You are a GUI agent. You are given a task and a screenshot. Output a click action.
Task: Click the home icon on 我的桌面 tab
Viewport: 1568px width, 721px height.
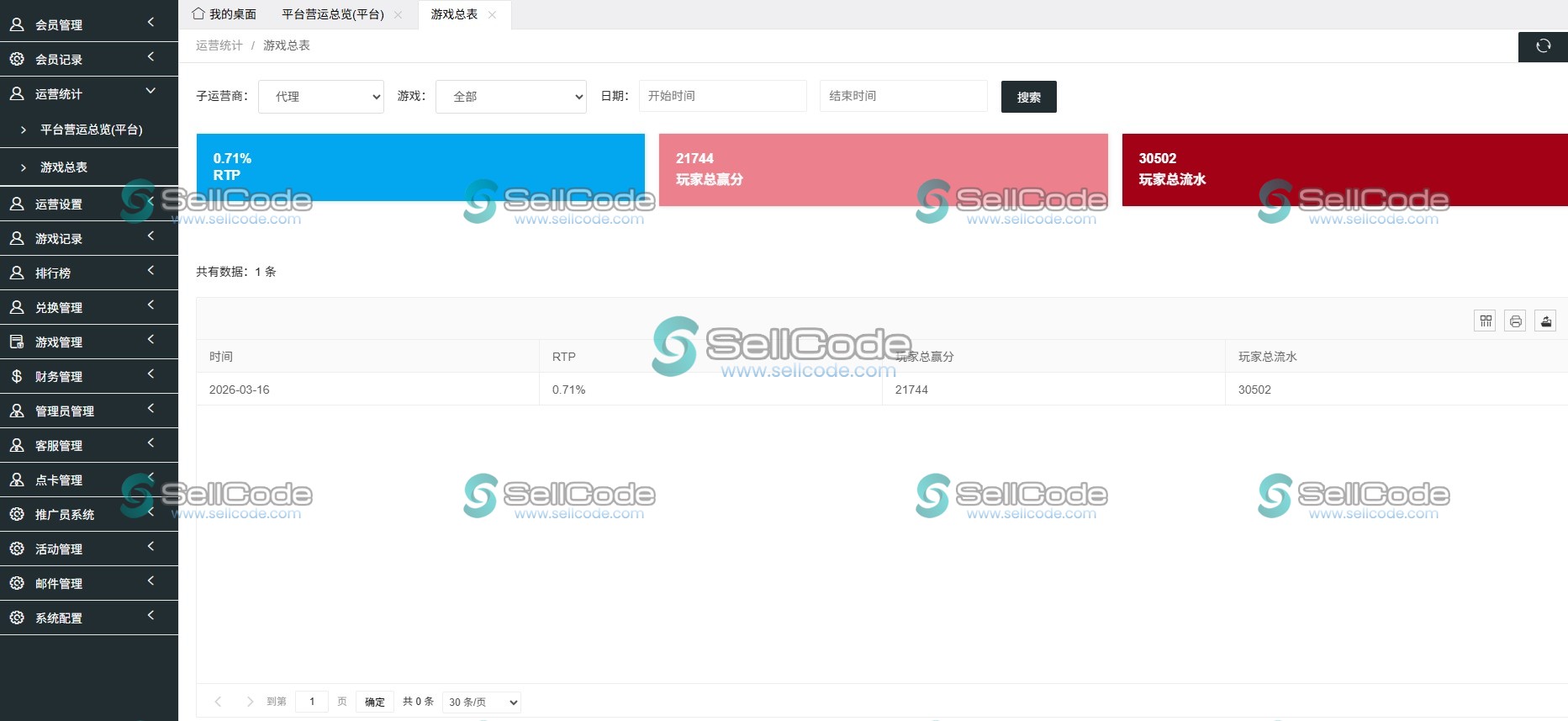tap(198, 13)
